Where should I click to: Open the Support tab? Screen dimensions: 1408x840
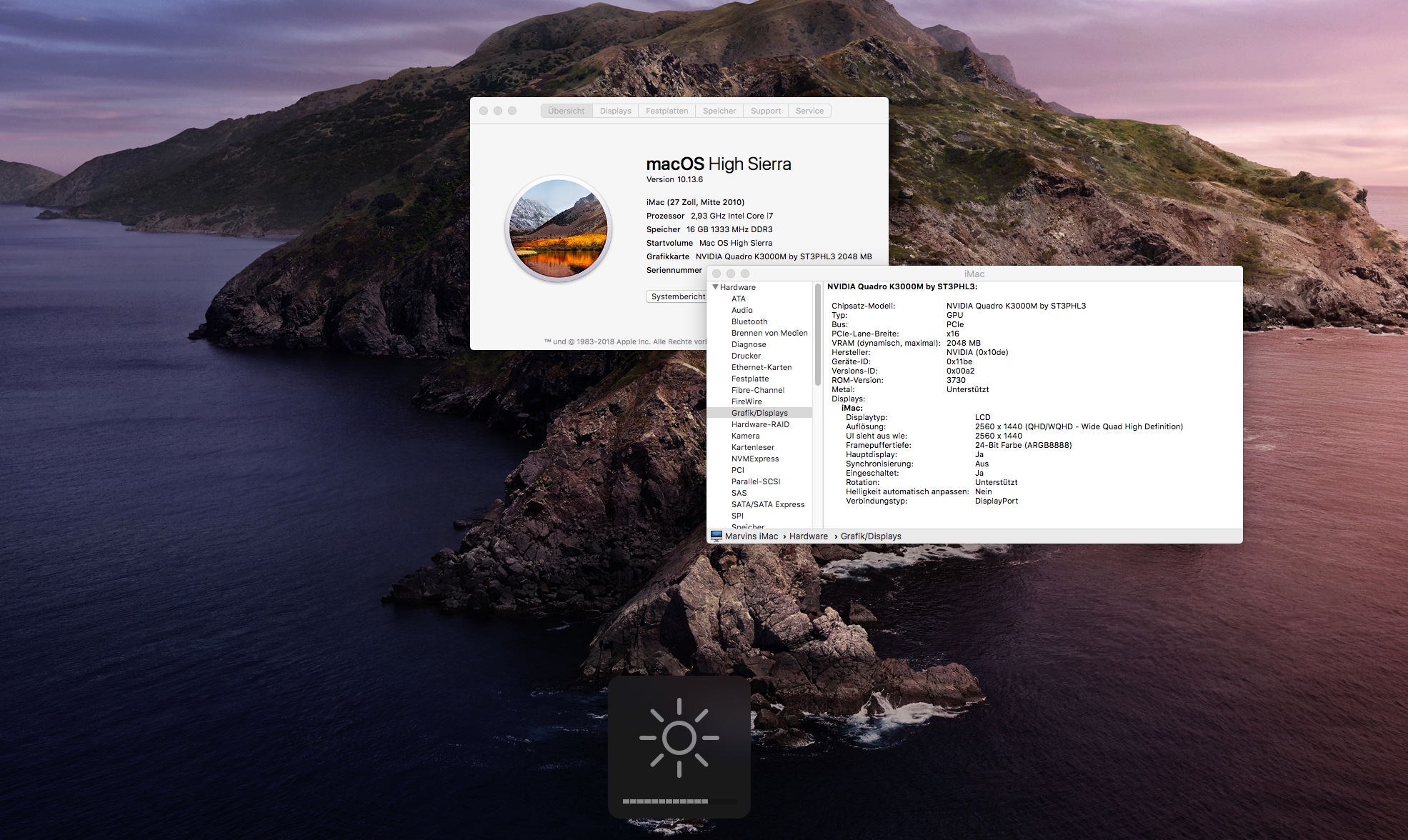coord(765,111)
